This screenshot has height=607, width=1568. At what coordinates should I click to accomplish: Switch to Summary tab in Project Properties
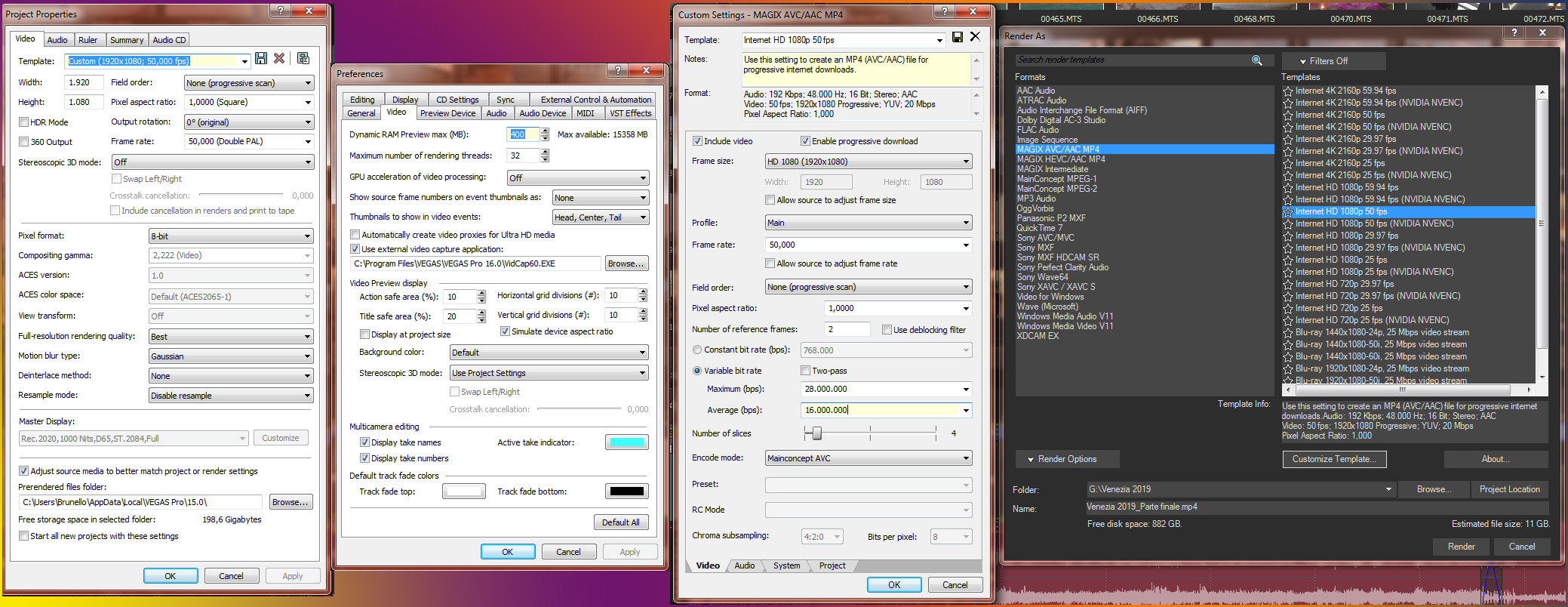(x=127, y=40)
